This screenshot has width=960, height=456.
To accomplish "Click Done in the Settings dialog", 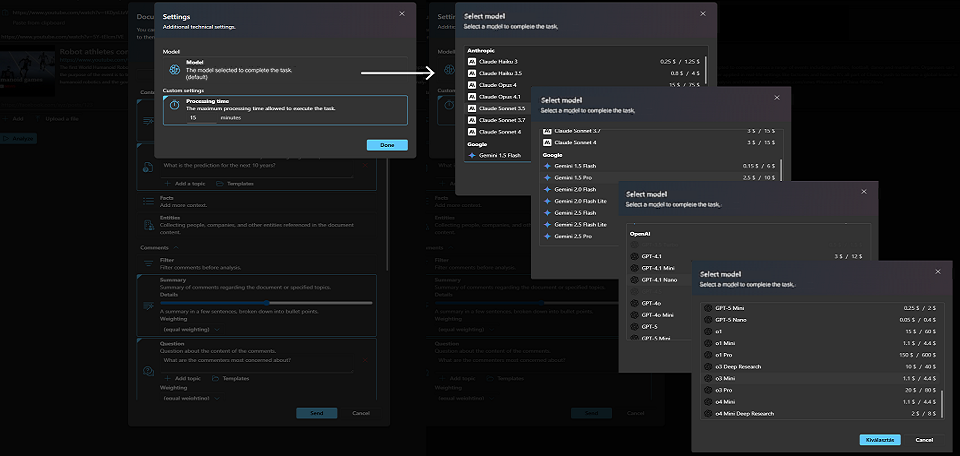I will [387, 145].
